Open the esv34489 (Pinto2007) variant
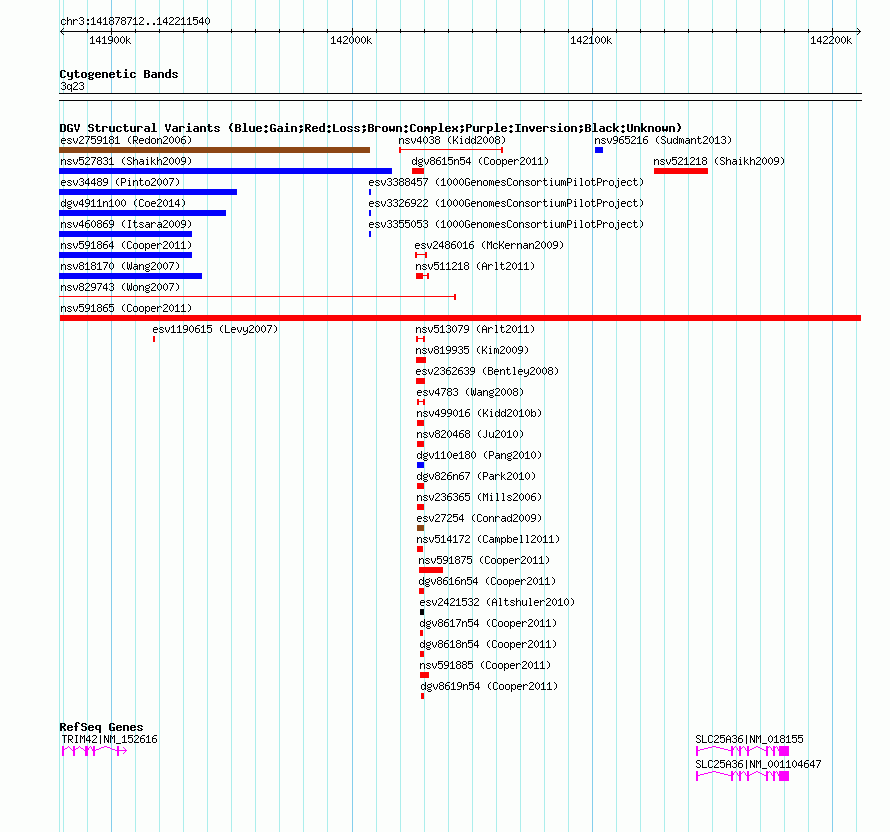This screenshot has height=832, width=890. click(120, 182)
